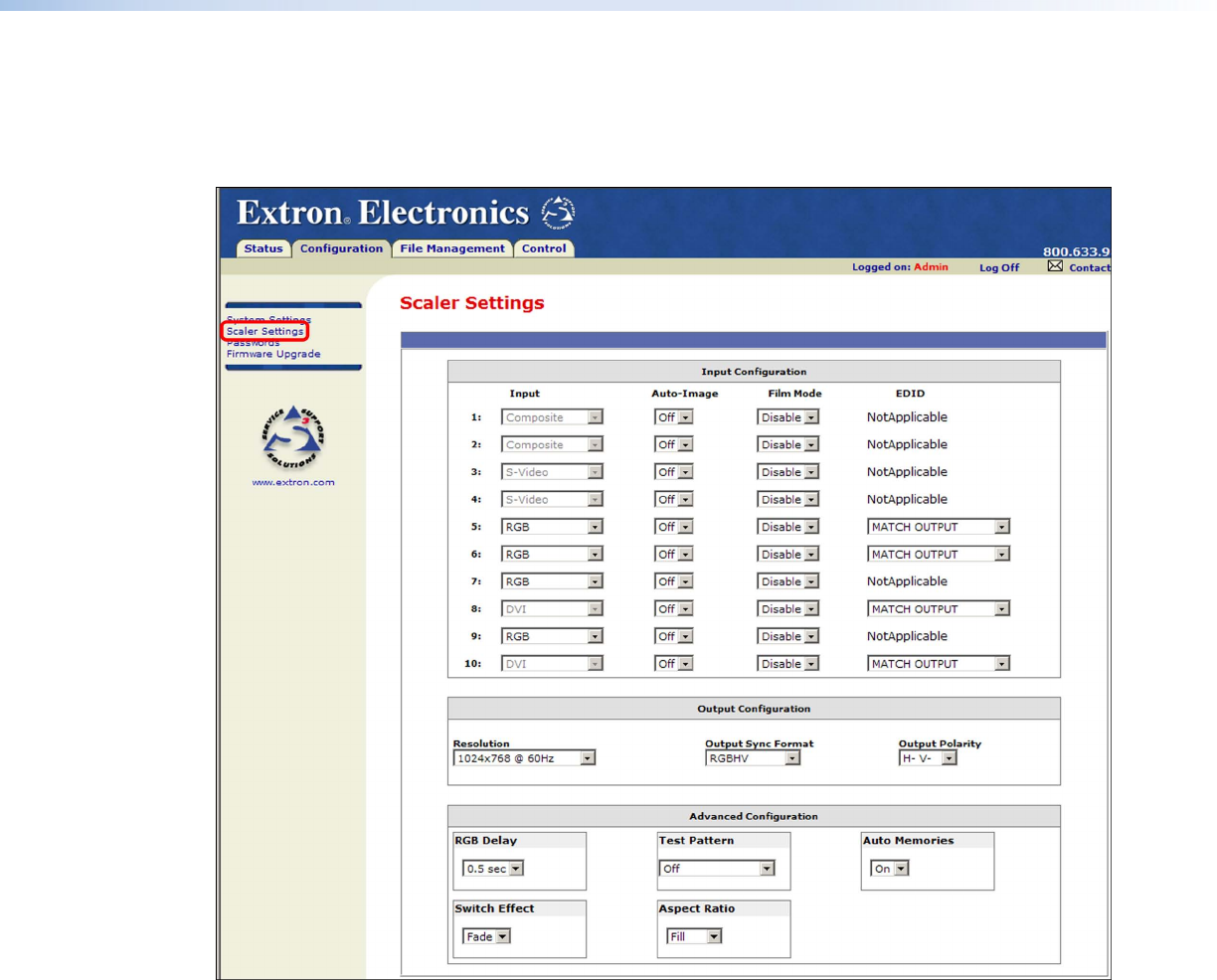Open input 7 Film Mode dropdown
This screenshot has height=980, width=1217.
[x=788, y=581]
